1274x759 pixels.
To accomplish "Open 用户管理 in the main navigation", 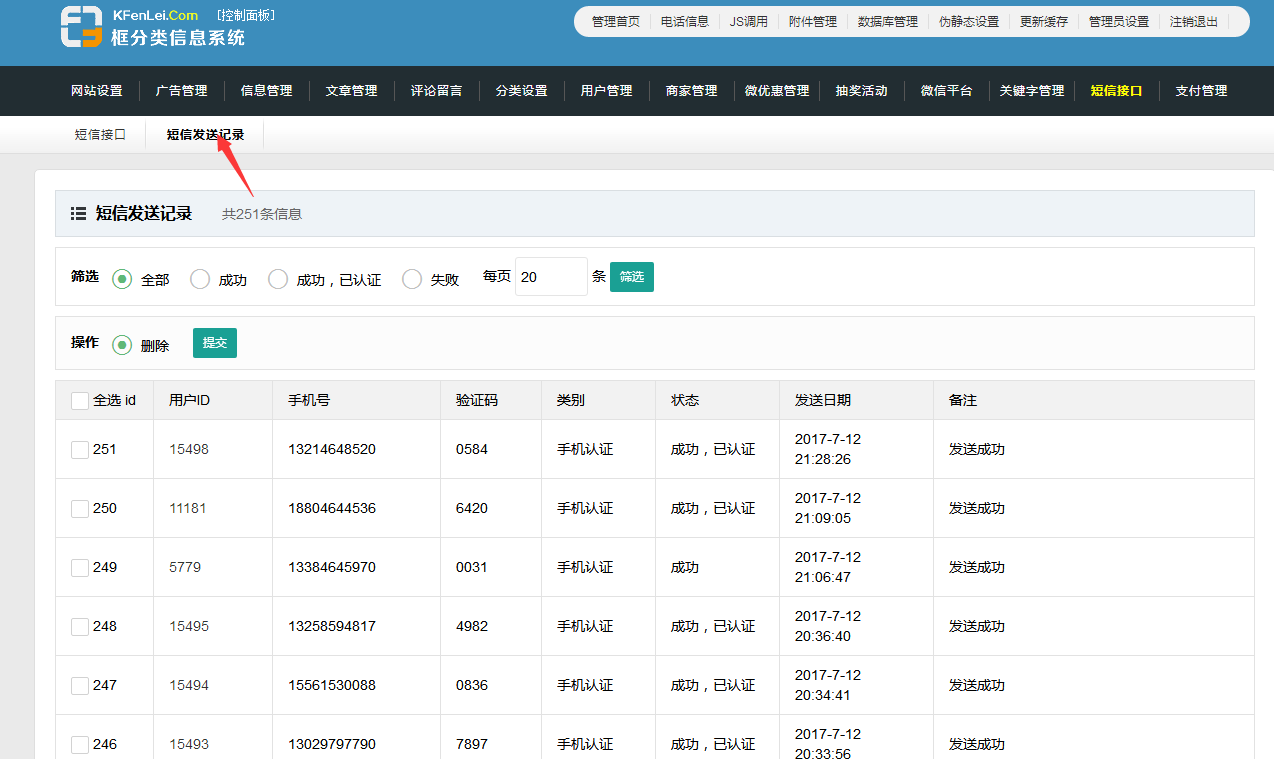I will 606,91.
